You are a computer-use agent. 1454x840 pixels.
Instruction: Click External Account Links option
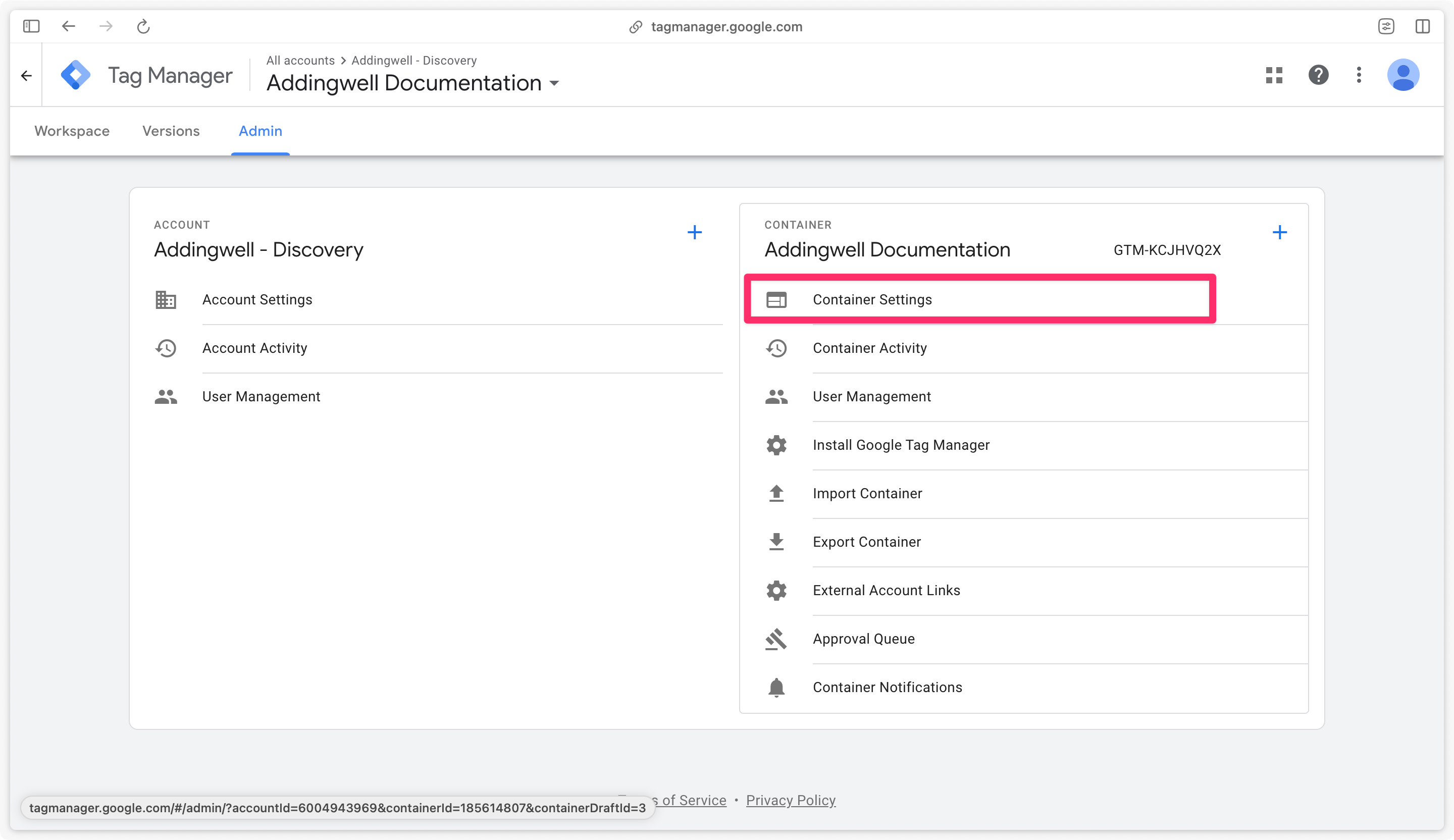(886, 590)
